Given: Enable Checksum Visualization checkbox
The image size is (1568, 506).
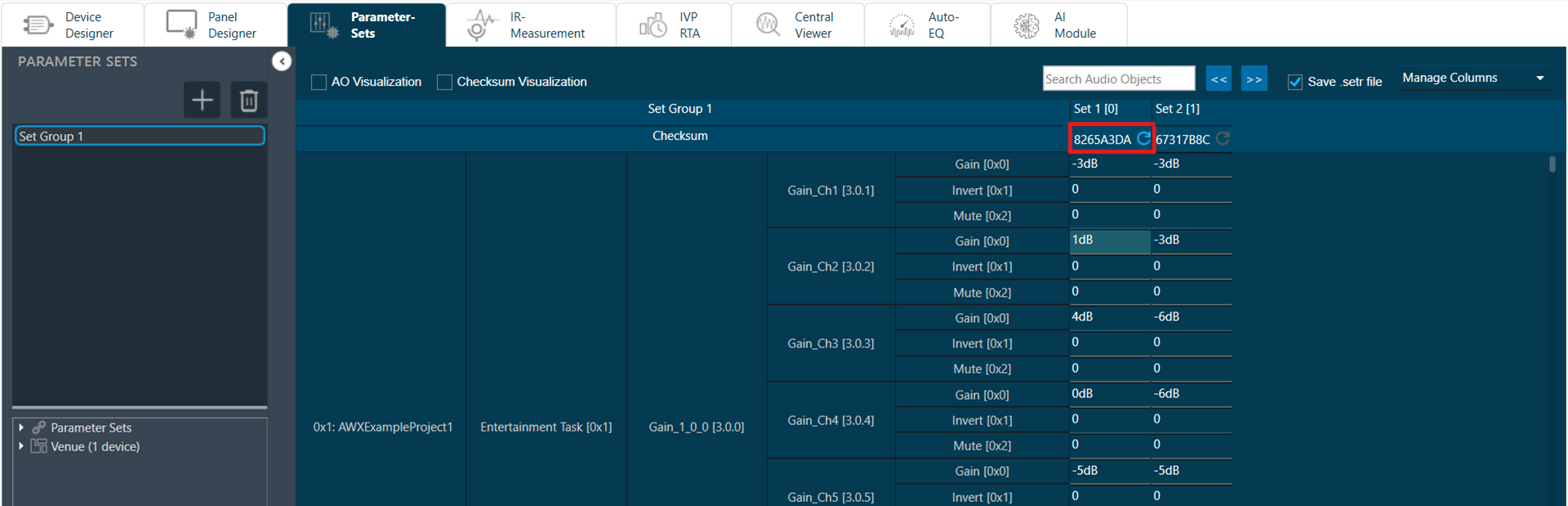Looking at the screenshot, I should point(444,82).
